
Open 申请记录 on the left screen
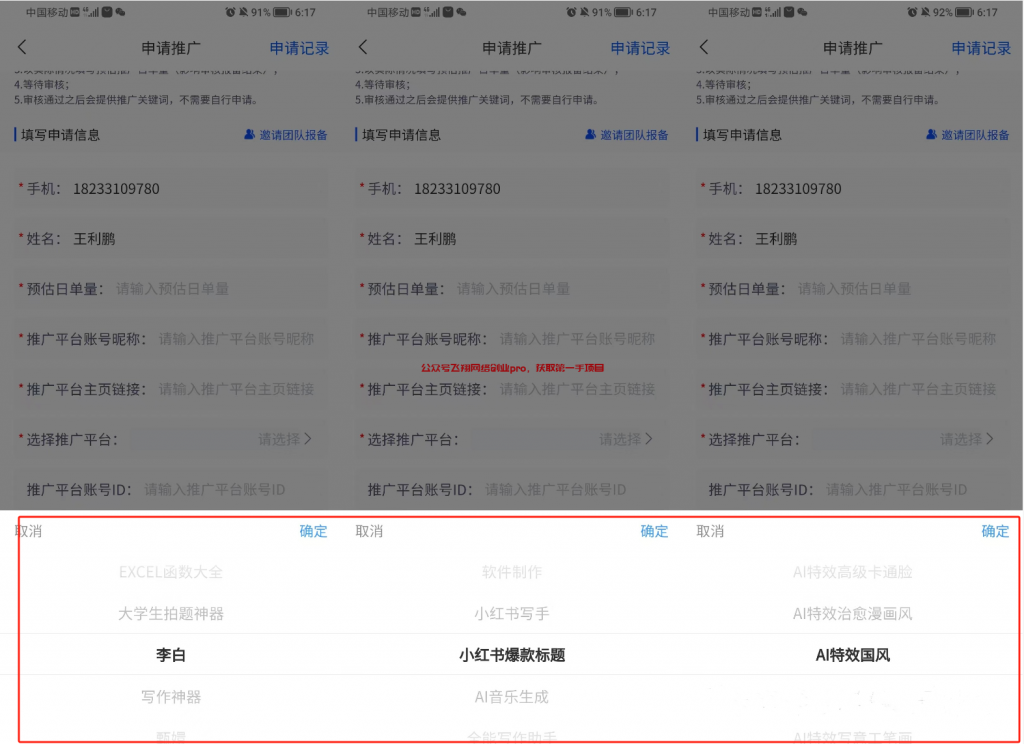click(298, 46)
